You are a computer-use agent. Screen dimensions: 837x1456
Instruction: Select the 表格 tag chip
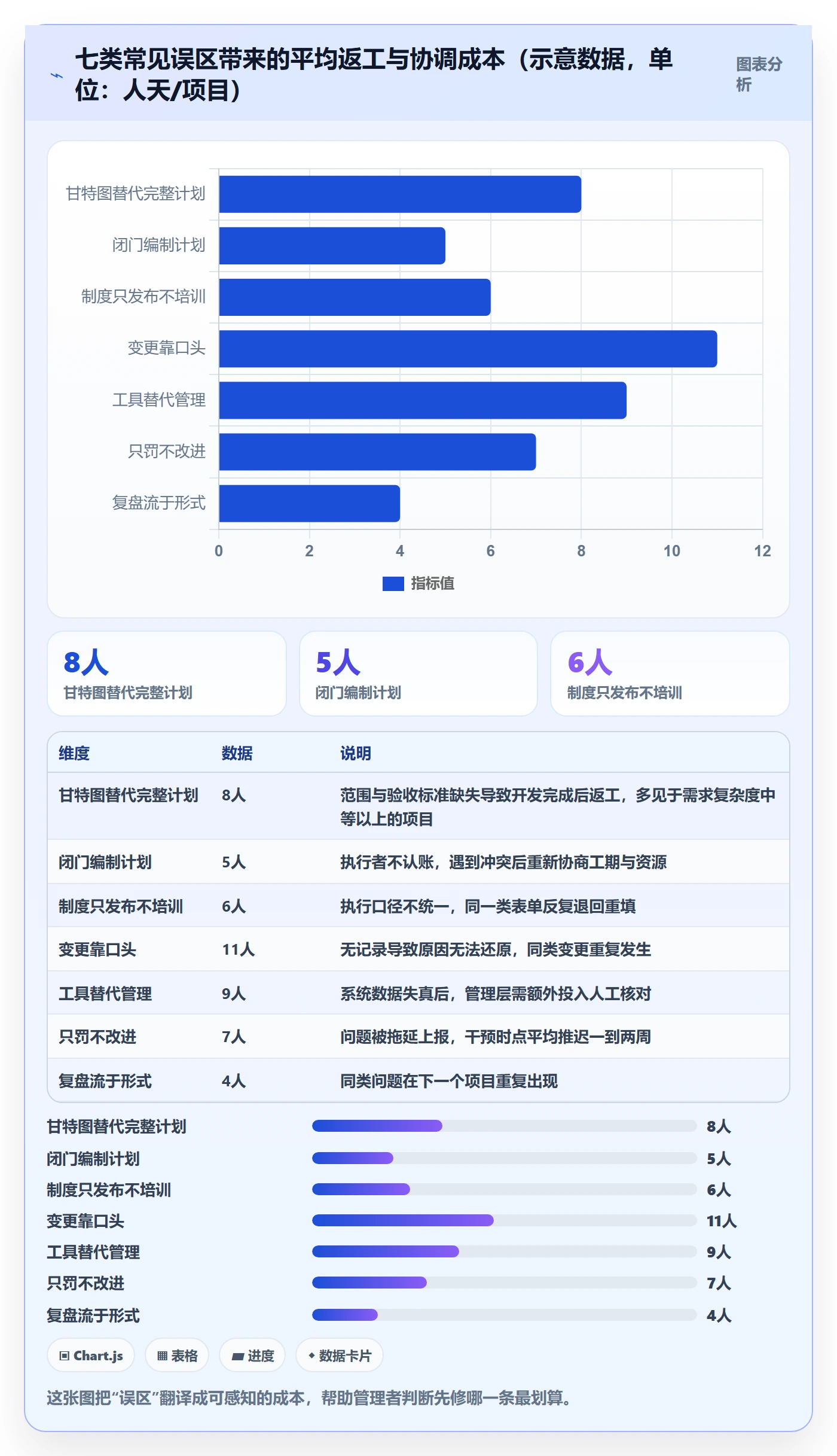[x=177, y=1356]
